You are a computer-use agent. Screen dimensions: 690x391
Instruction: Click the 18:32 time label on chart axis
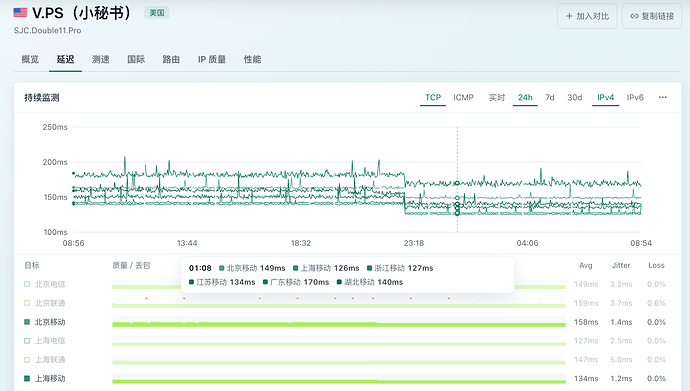coord(301,243)
